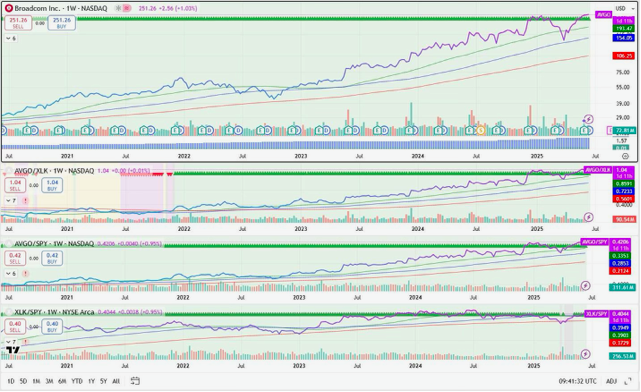Click the purple XLK/SPY price-line tag
This screenshot has height=392, width=641.
(596, 314)
